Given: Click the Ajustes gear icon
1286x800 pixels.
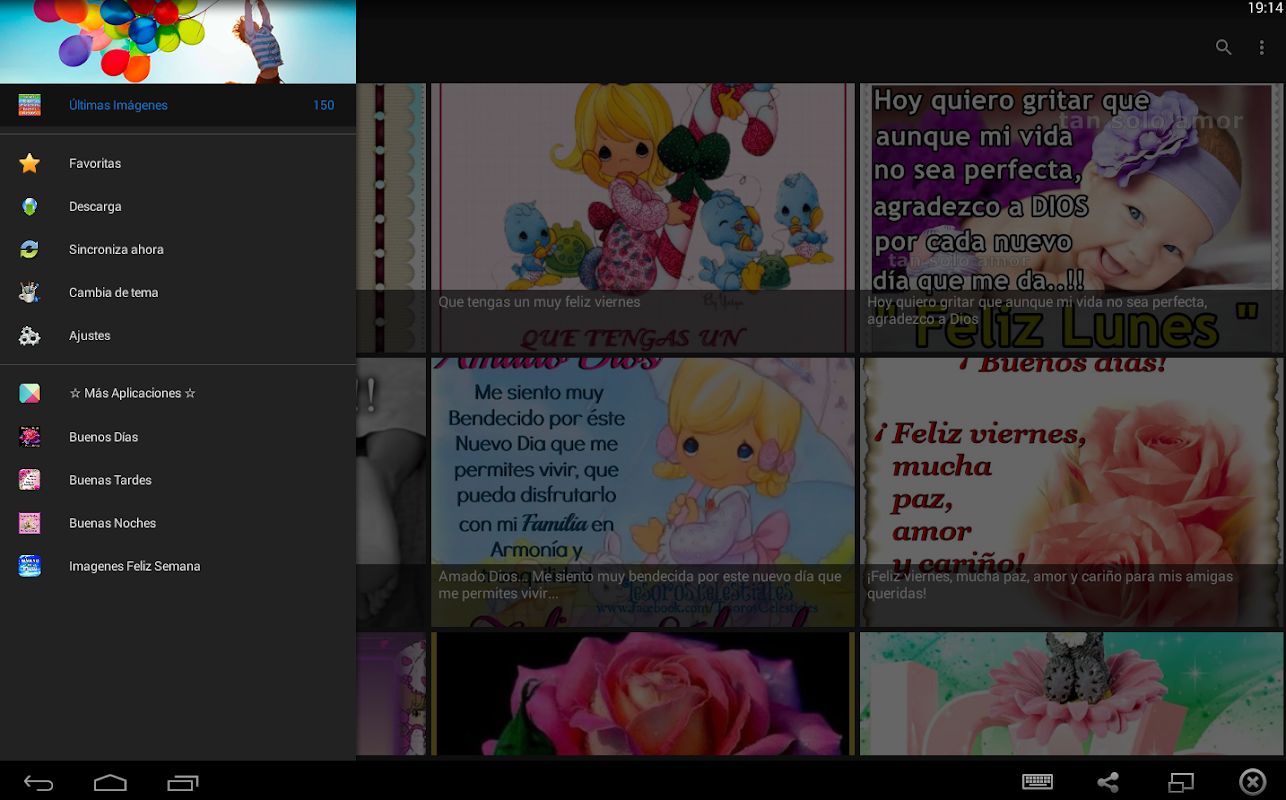Looking at the screenshot, I should click(30, 336).
